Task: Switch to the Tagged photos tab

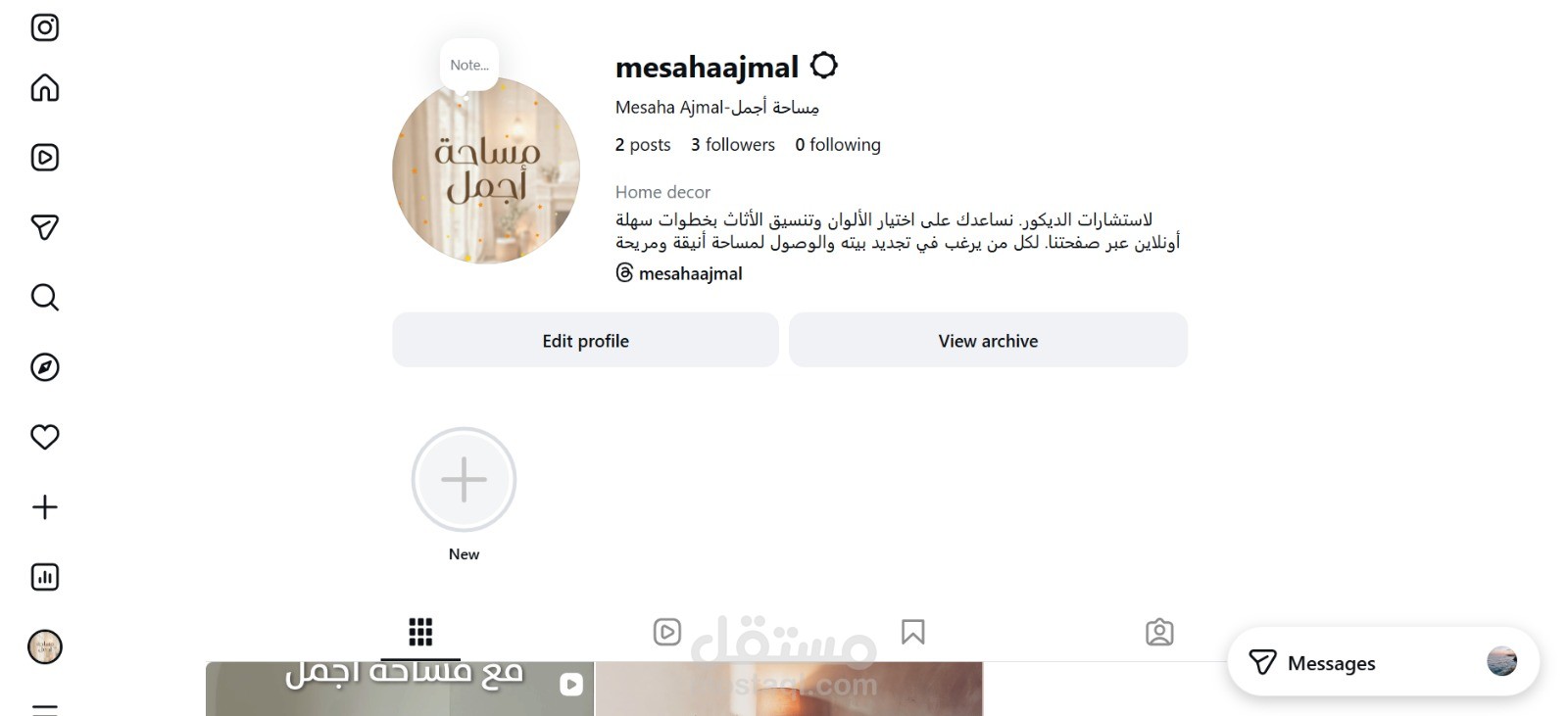Action: [x=1159, y=632]
